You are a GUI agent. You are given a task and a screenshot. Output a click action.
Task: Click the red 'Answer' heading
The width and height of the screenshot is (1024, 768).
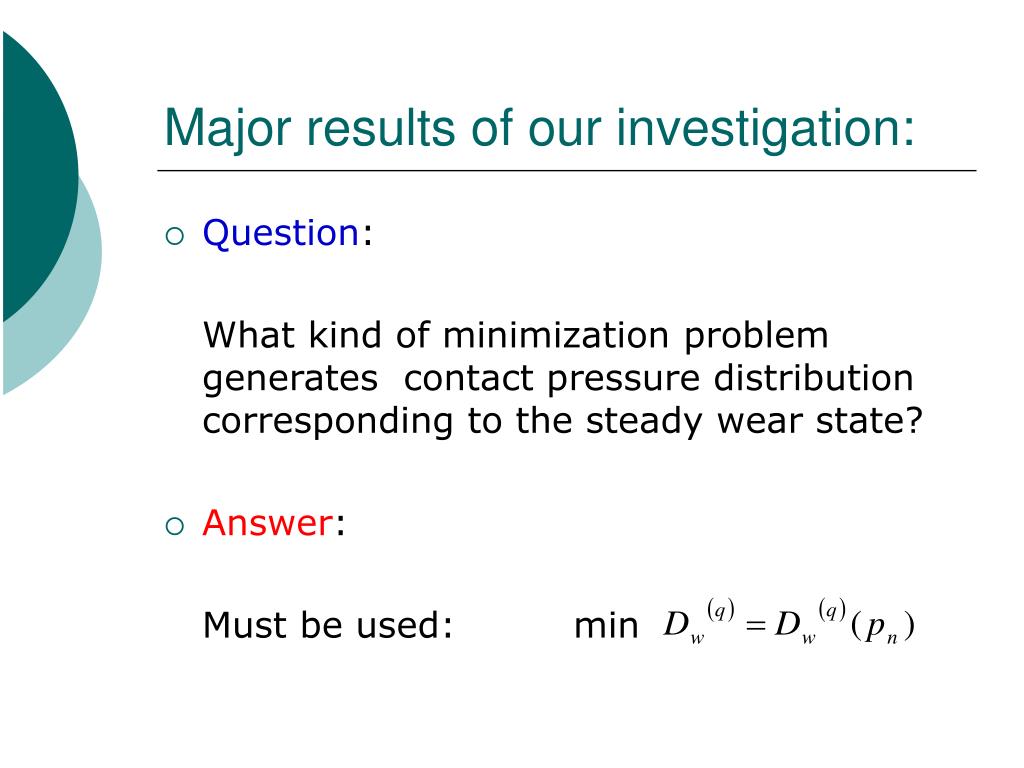(268, 522)
